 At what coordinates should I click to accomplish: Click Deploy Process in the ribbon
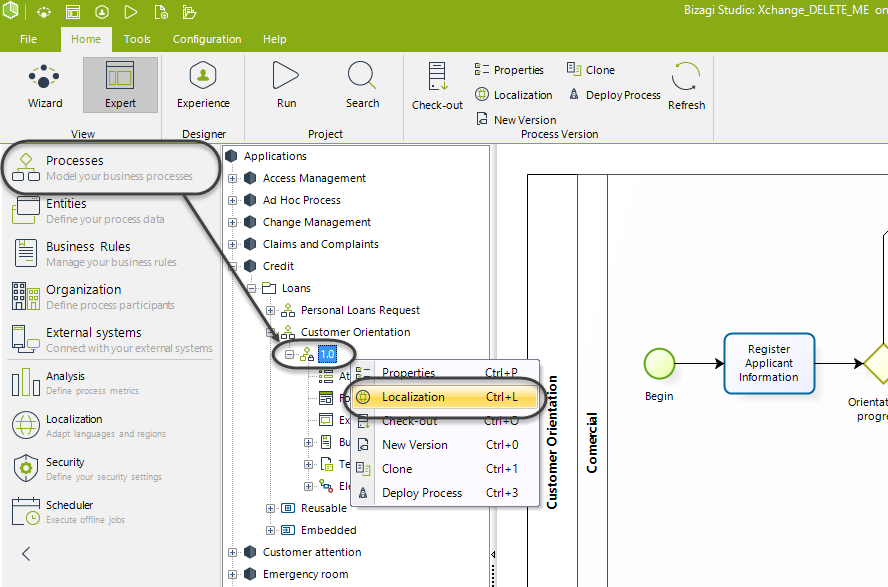click(x=614, y=95)
